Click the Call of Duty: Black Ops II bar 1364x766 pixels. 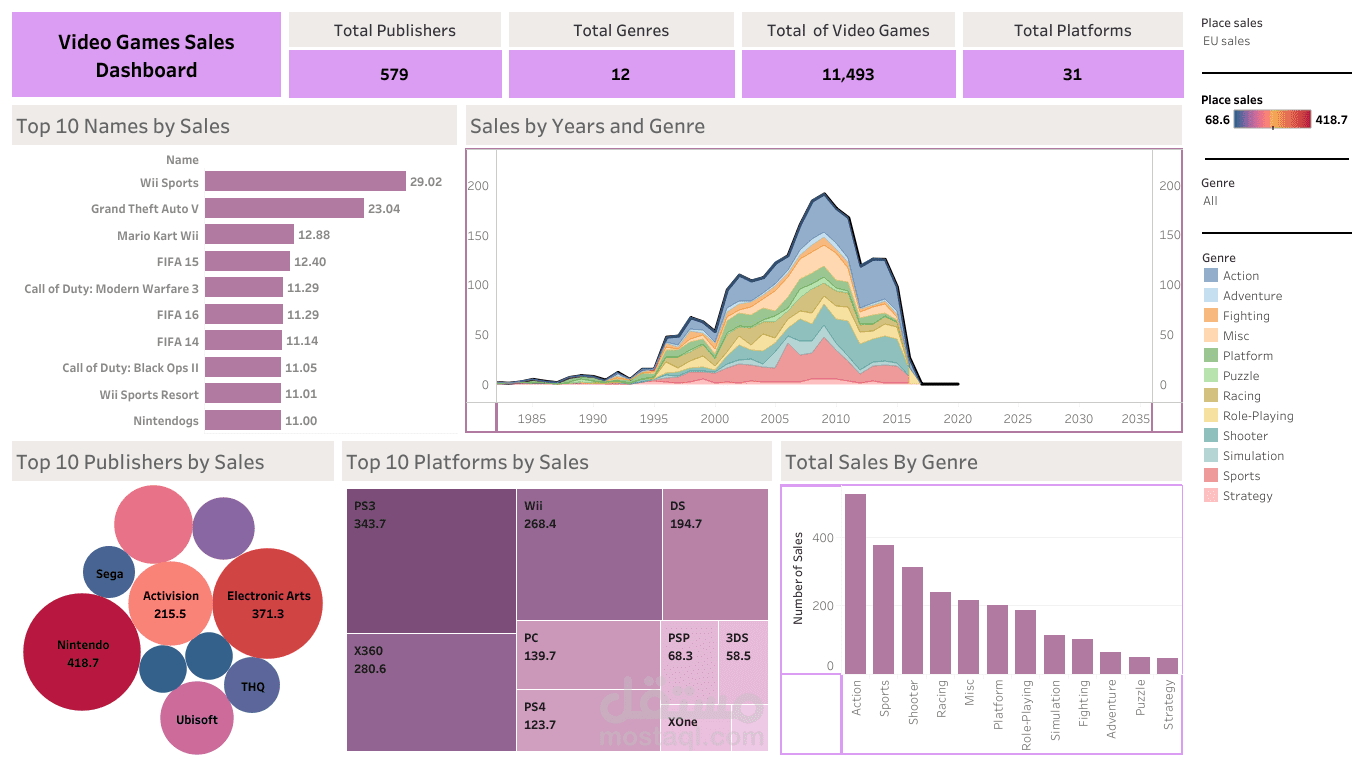point(243,367)
